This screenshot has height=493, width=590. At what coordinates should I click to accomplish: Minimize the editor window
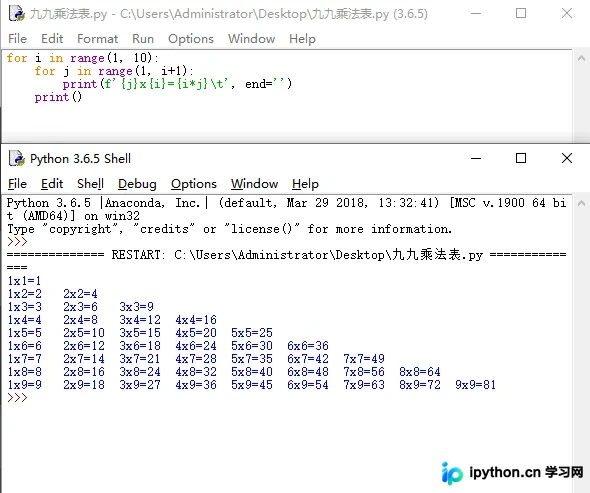point(476,14)
